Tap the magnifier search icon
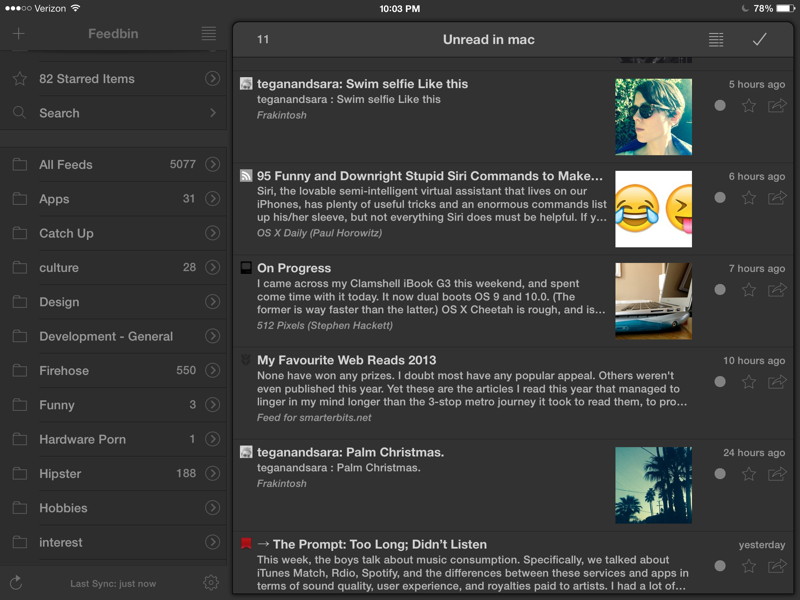The height and width of the screenshot is (600, 800). [x=19, y=112]
